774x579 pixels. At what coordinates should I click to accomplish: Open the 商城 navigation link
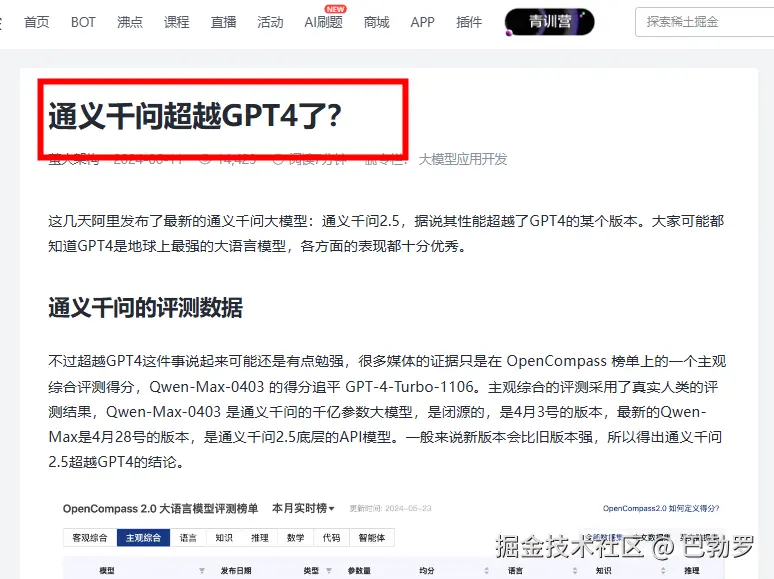pos(376,22)
